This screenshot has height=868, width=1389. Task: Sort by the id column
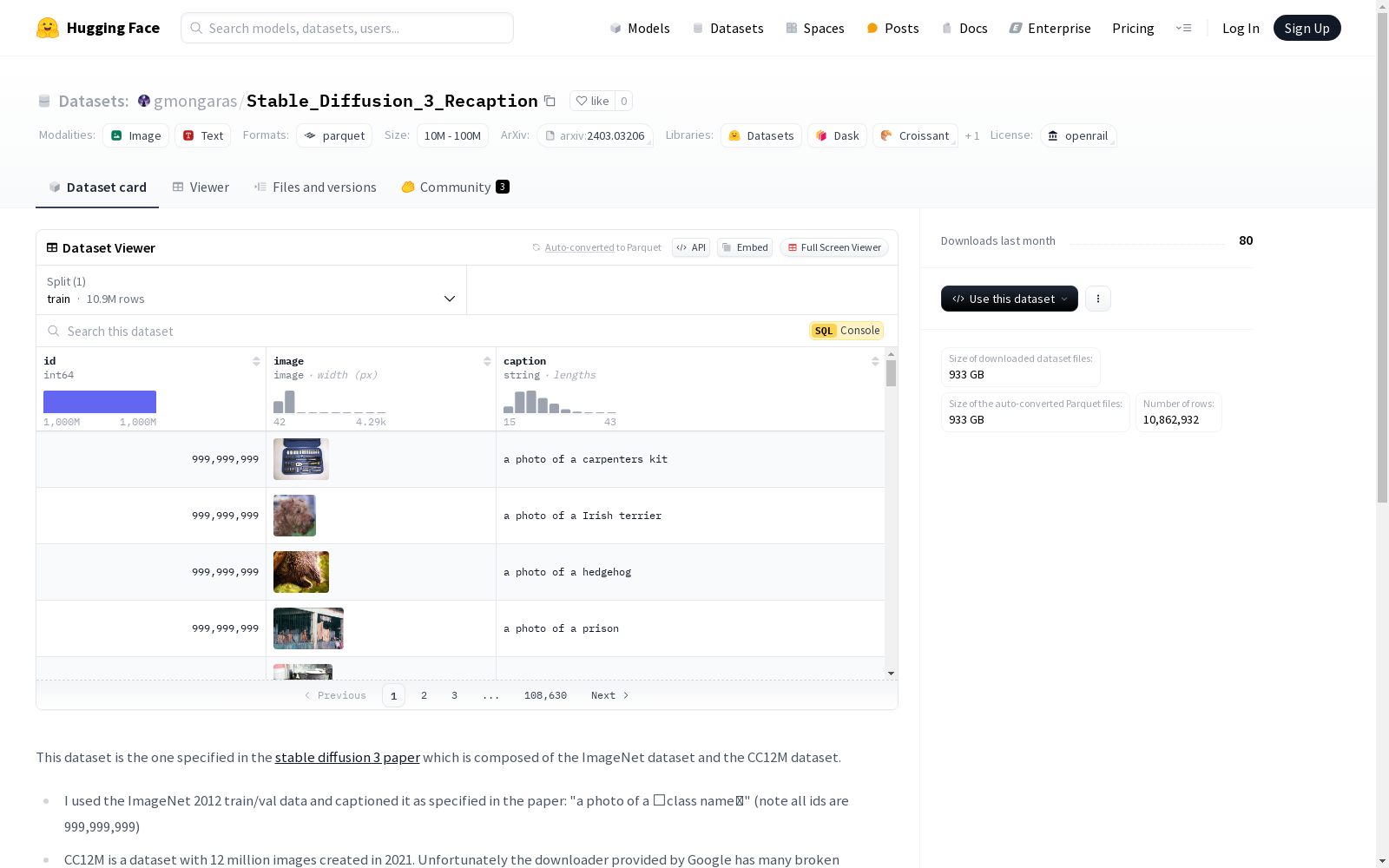pyautogui.click(x=256, y=361)
